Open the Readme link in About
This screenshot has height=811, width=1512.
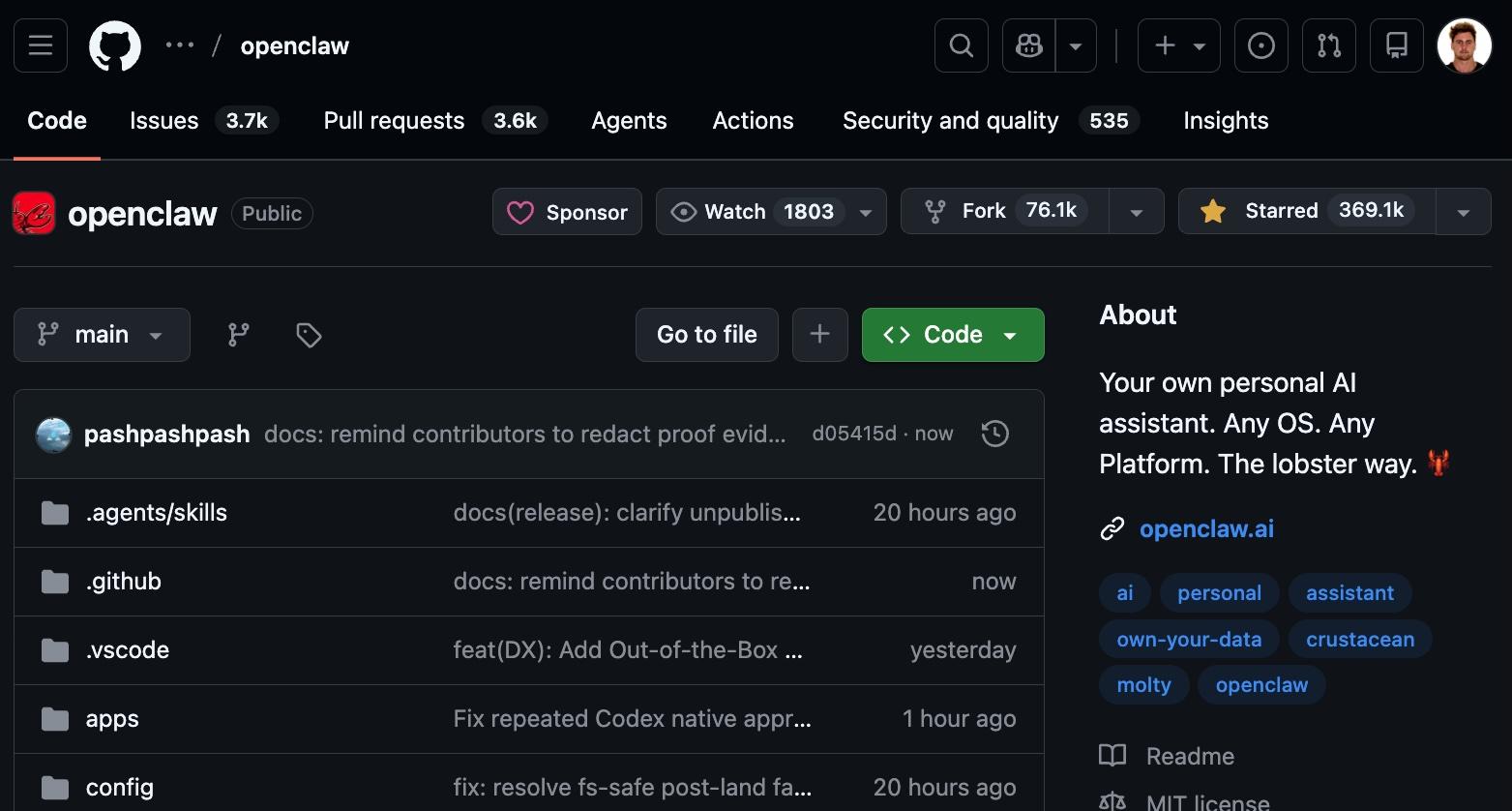(x=1167, y=756)
